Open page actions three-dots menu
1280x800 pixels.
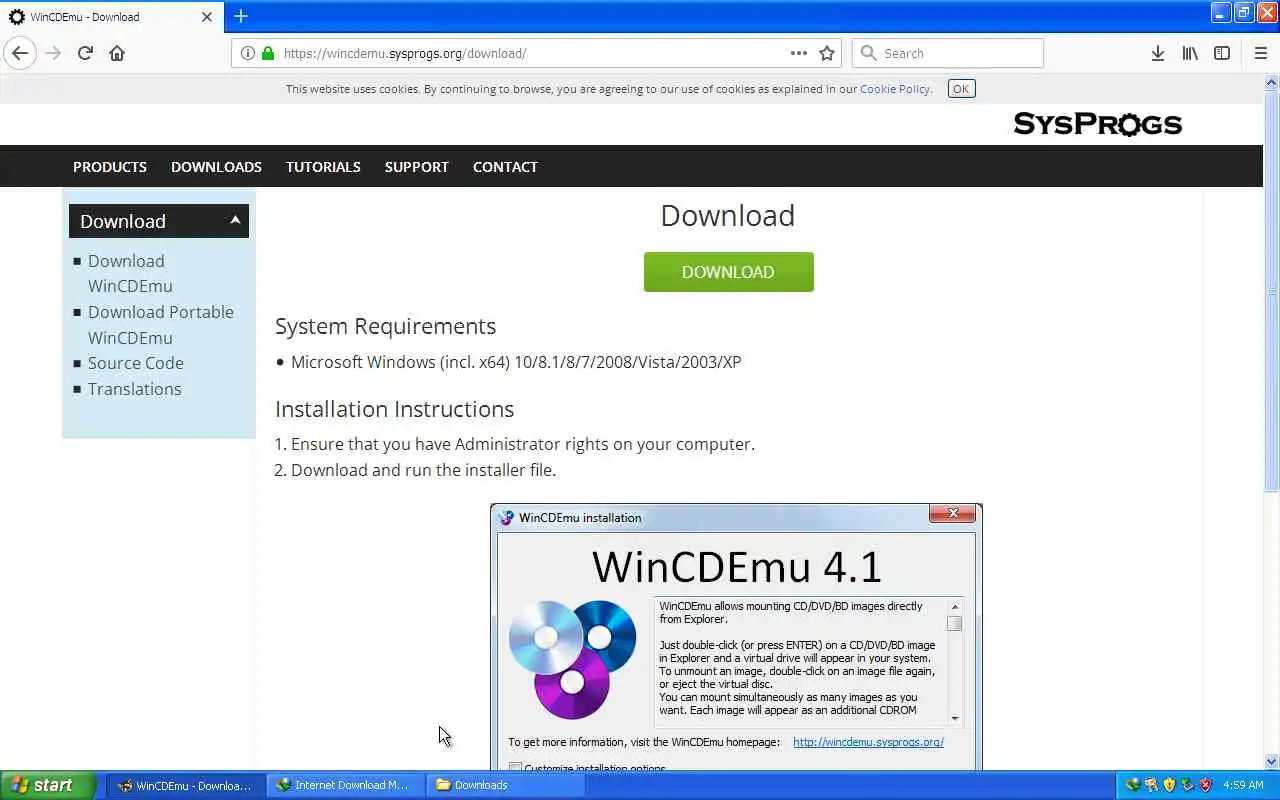[x=798, y=53]
